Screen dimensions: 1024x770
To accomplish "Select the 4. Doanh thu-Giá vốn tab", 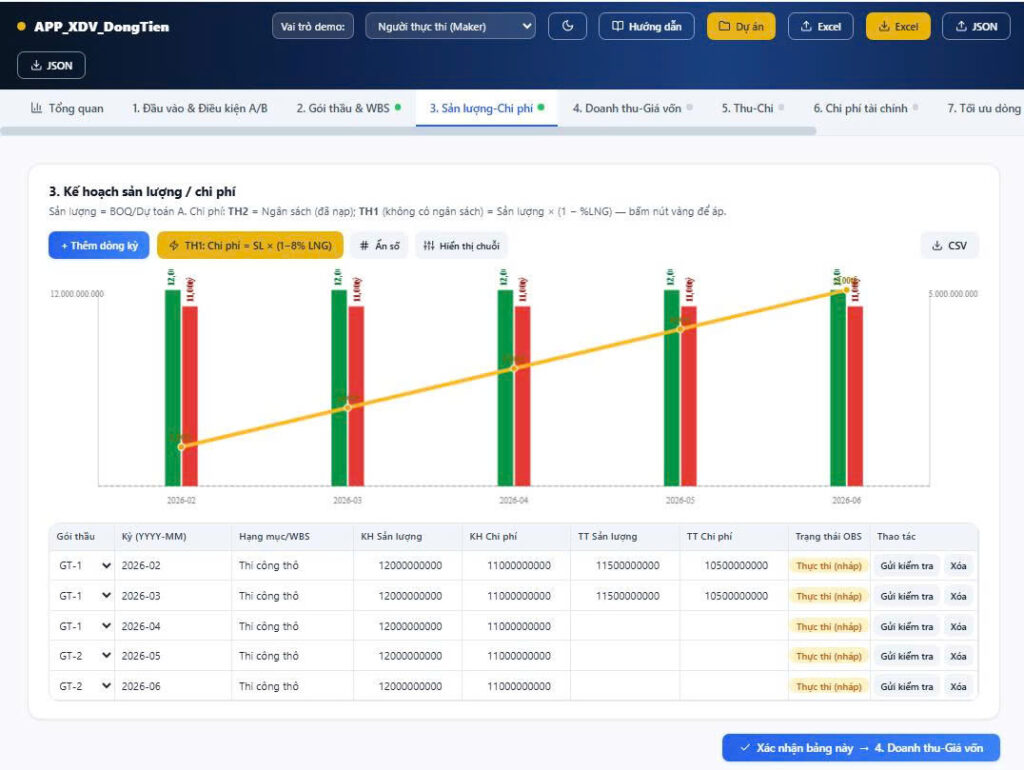I will [x=632, y=108].
